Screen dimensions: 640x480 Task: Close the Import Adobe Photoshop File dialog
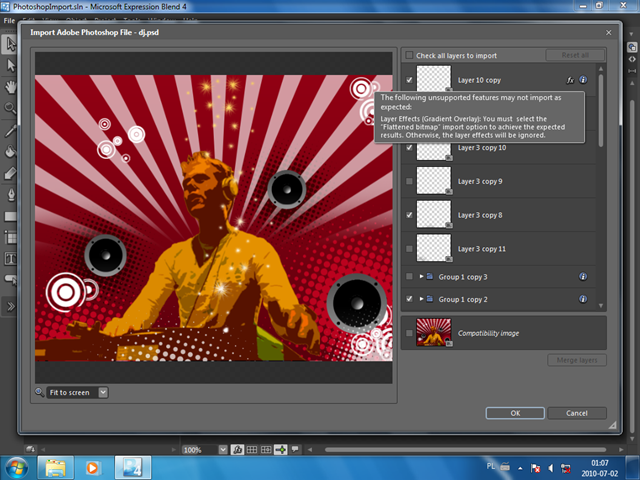[609, 32]
